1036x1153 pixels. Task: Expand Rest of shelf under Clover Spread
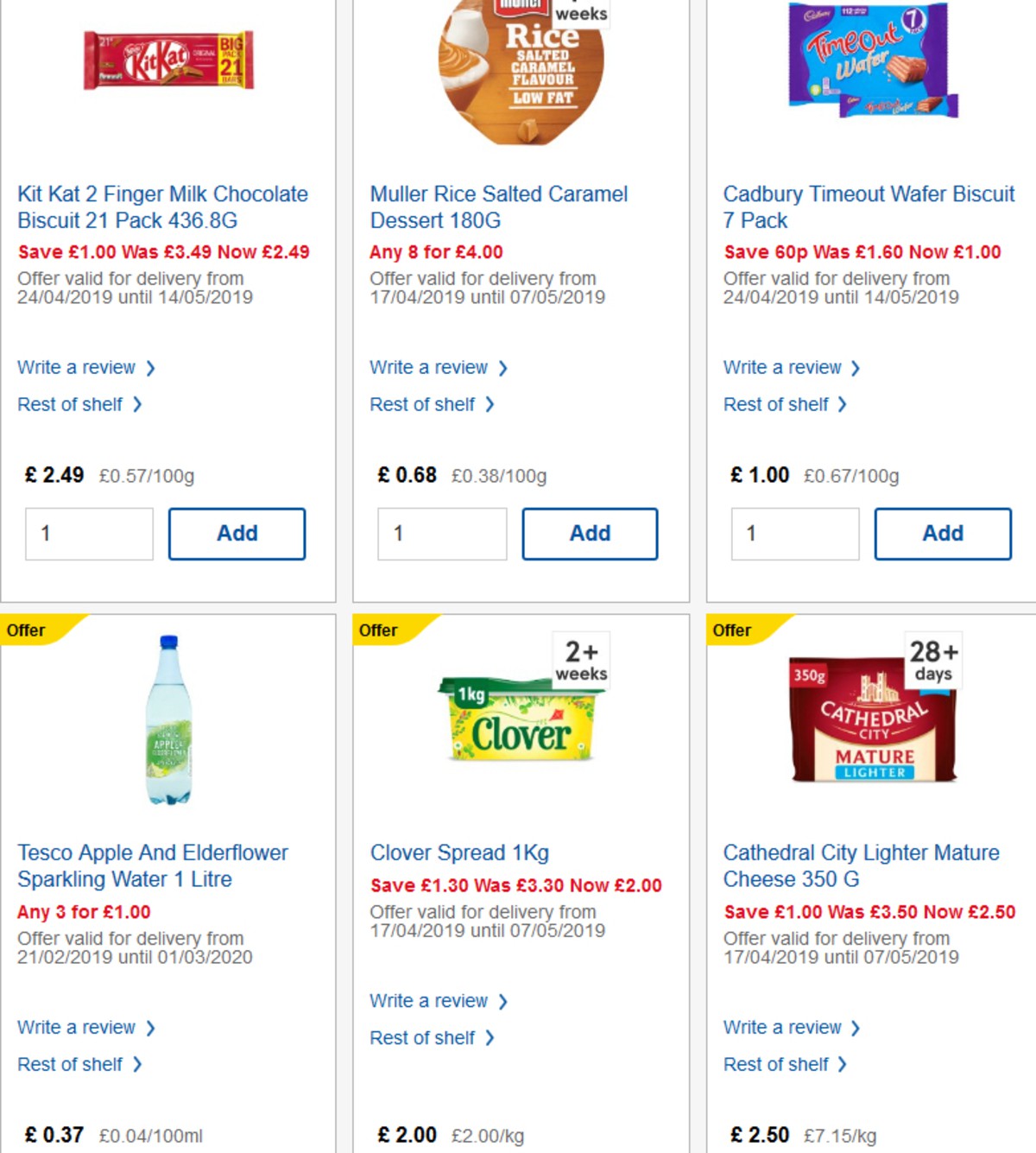422,1037
